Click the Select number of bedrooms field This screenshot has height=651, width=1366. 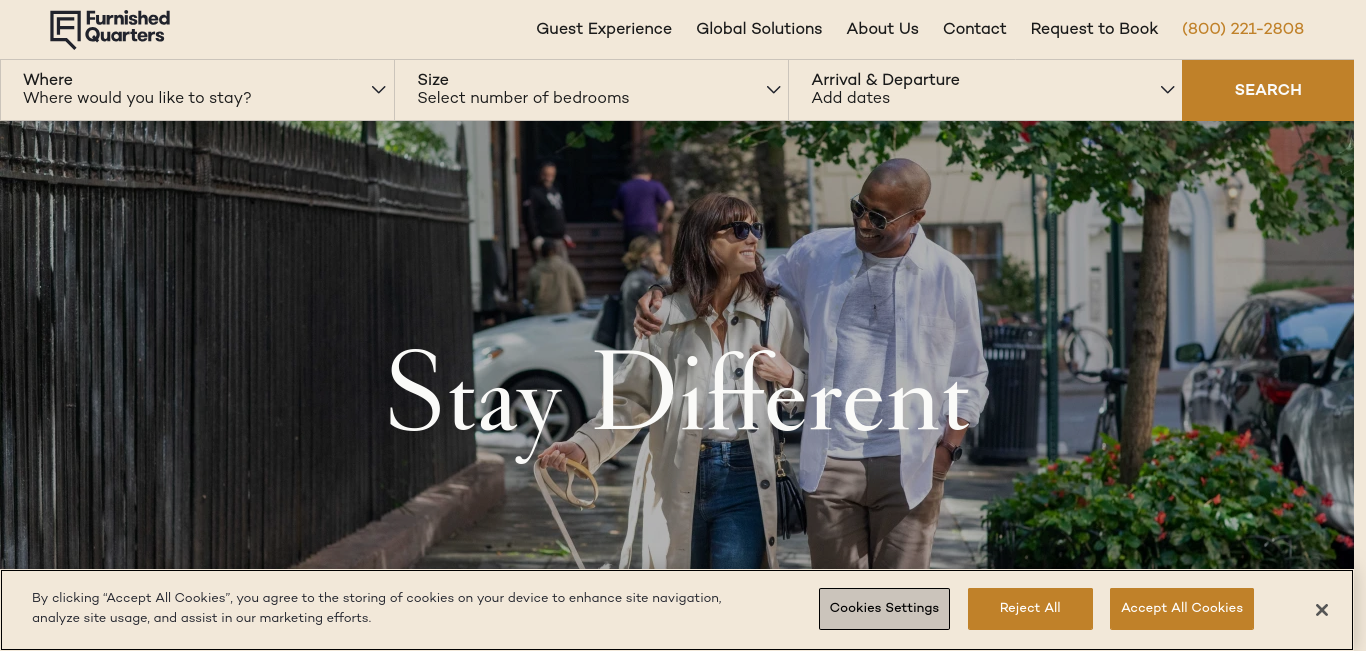pyautogui.click(x=591, y=90)
